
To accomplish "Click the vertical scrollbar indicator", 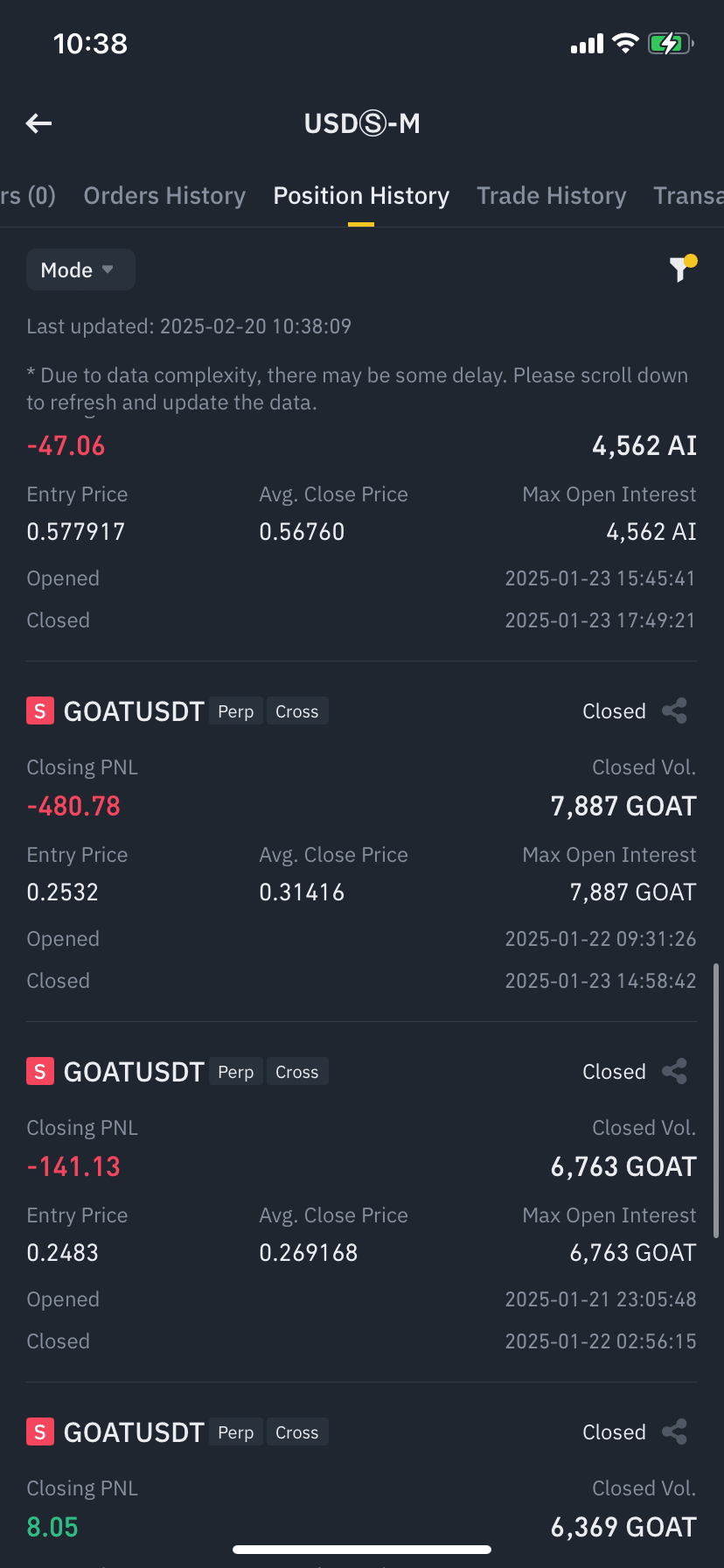I will 717,1101.
